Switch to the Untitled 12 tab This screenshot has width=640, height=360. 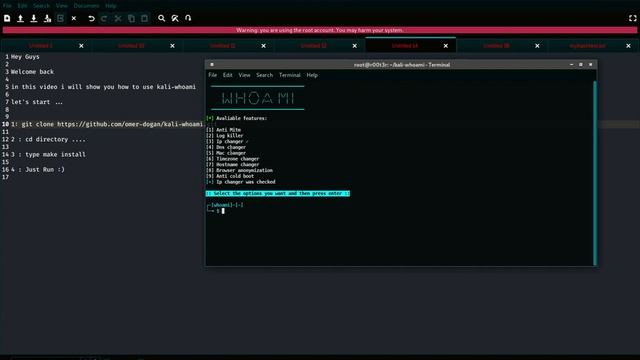tap(313, 46)
